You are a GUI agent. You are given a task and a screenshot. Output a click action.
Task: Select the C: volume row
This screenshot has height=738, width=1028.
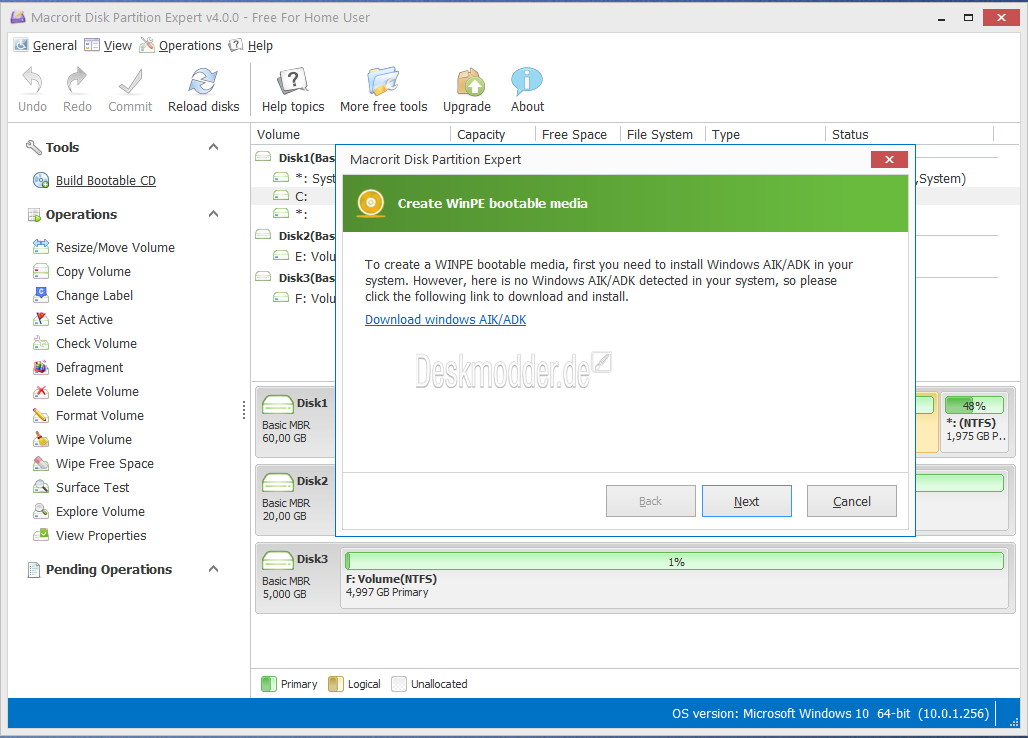[x=294, y=196]
